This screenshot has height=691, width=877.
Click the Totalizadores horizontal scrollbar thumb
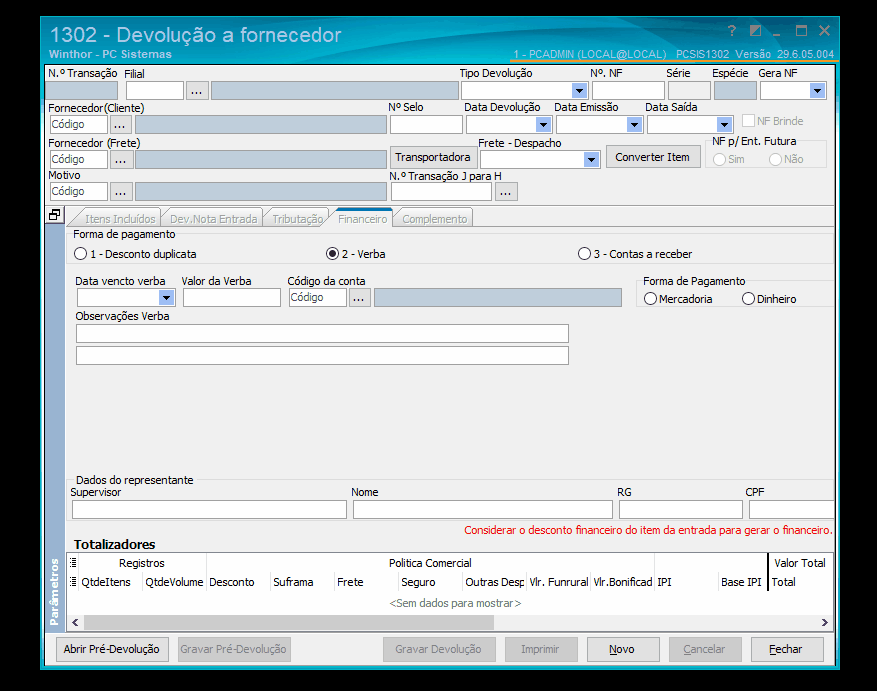click(289, 622)
